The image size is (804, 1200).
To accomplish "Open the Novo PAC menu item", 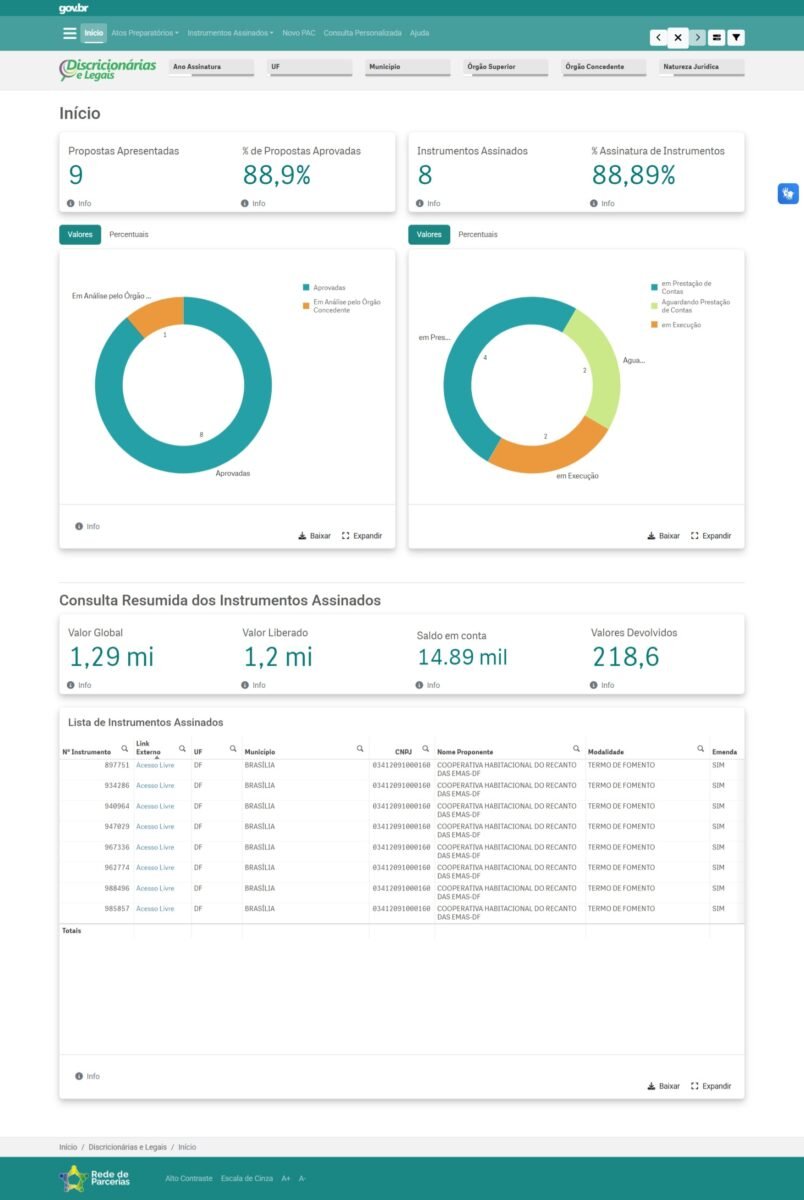I will [298, 33].
